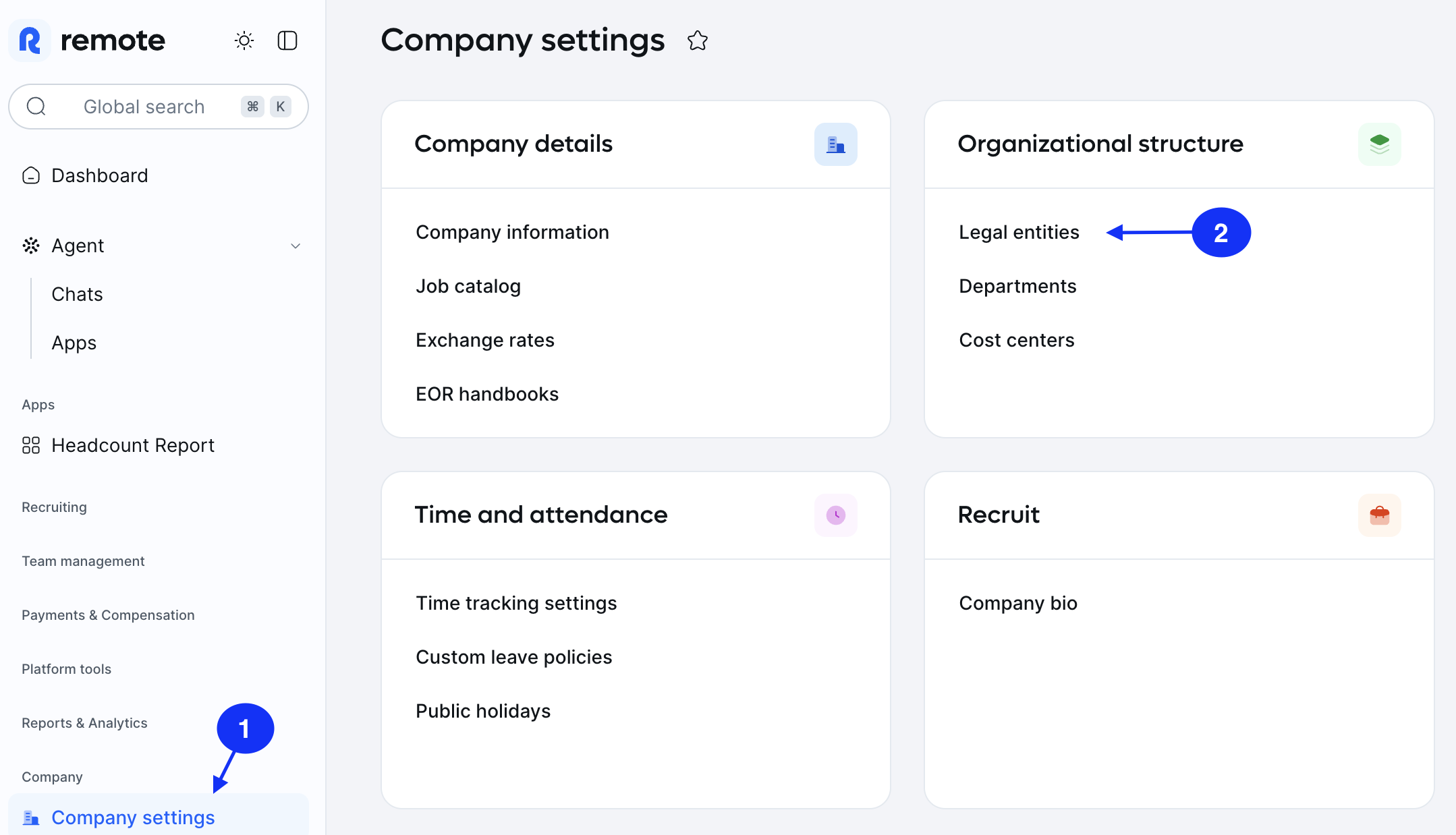This screenshot has width=1456, height=835.
Task: Expand the Recruiting sidebar section
Action: [54, 507]
